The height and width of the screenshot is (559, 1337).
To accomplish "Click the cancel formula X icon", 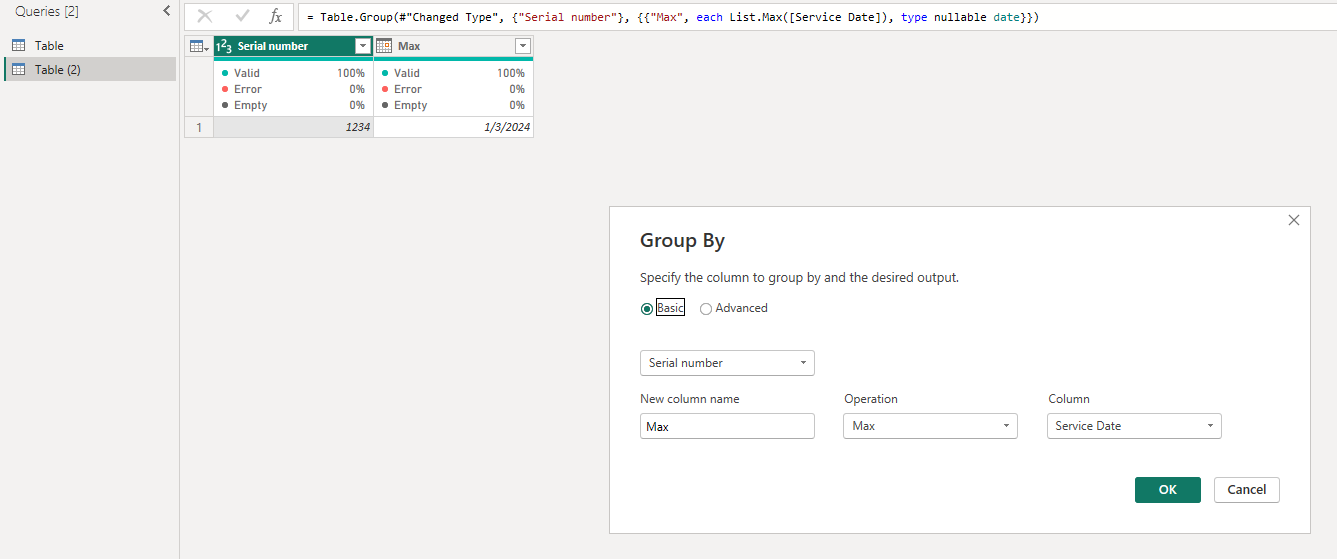I will tap(205, 17).
